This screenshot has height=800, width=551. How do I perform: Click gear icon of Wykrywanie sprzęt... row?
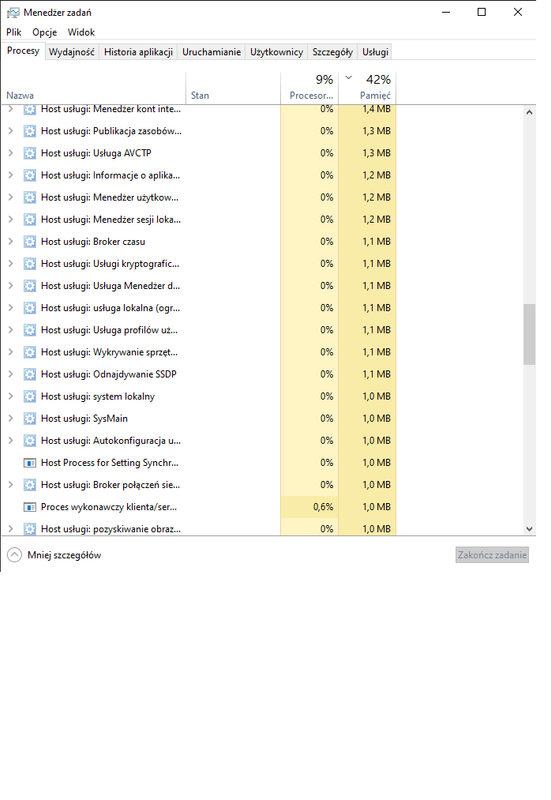point(30,352)
